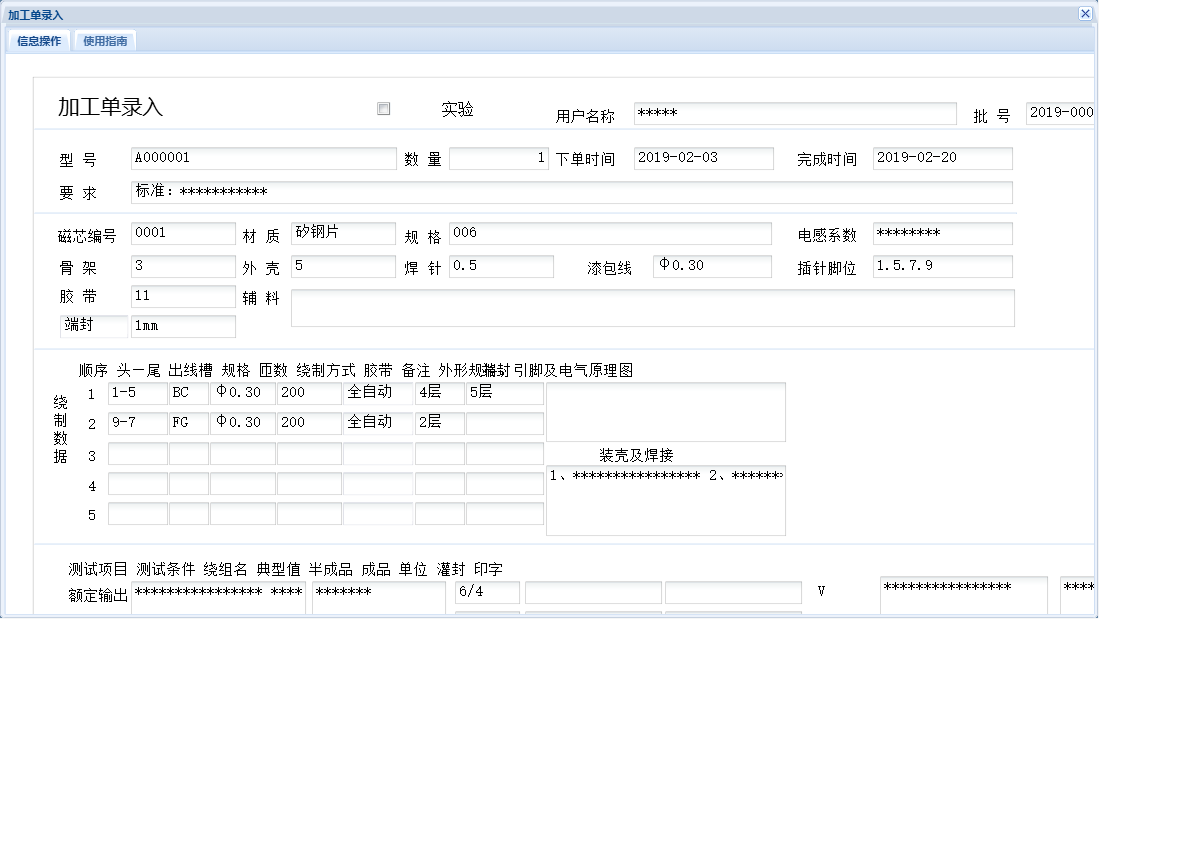Screen dimensions: 1200x847
Task: Click the 用户名称 input field
Action: [x=795, y=113]
